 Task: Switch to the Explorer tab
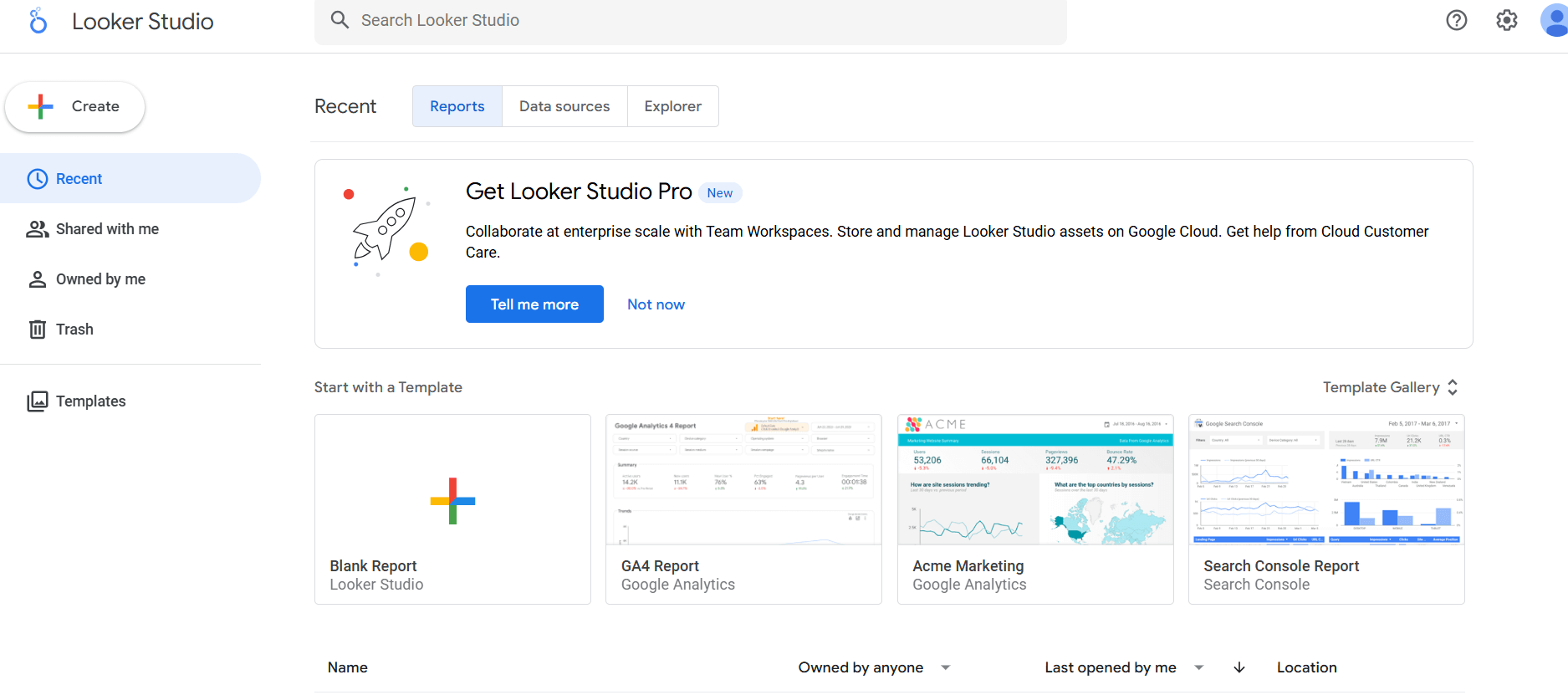click(x=673, y=106)
